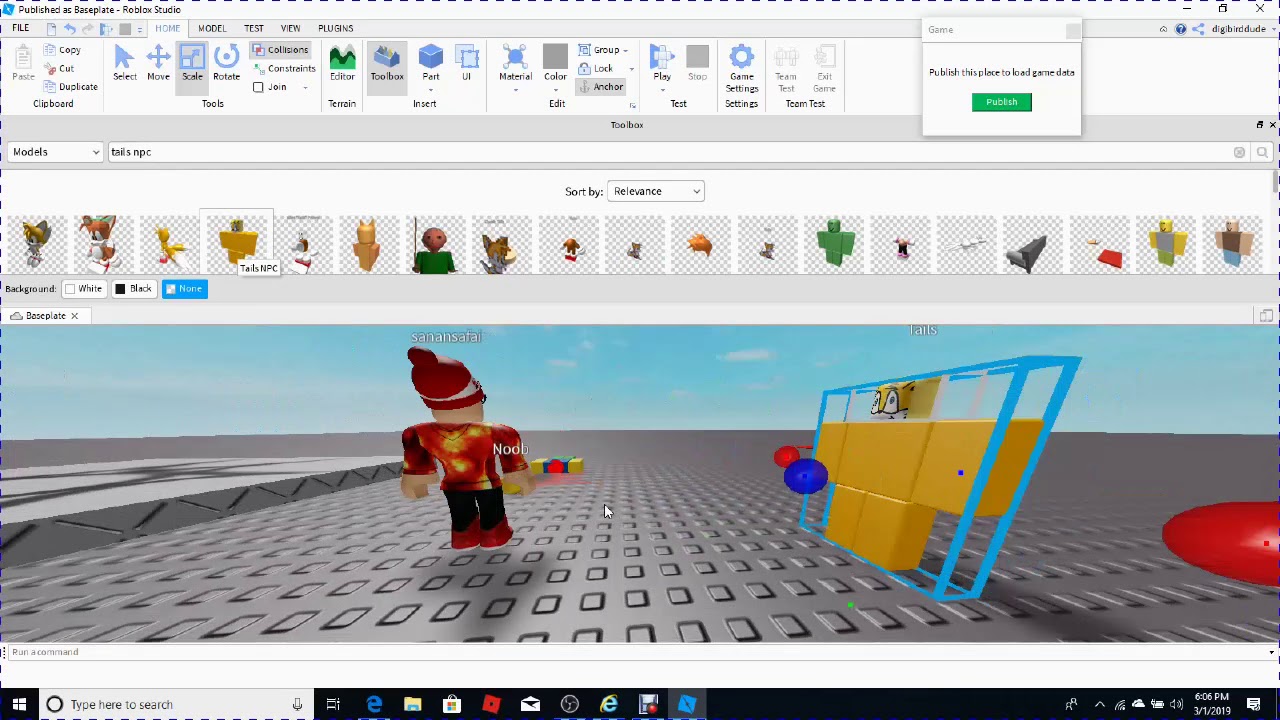Open the help question mark icon
The image size is (1280, 720).
pos(1181,29)
